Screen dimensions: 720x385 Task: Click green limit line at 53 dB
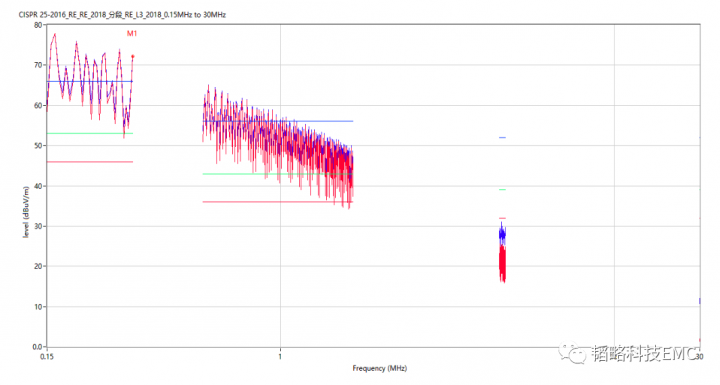click(90, 133)
